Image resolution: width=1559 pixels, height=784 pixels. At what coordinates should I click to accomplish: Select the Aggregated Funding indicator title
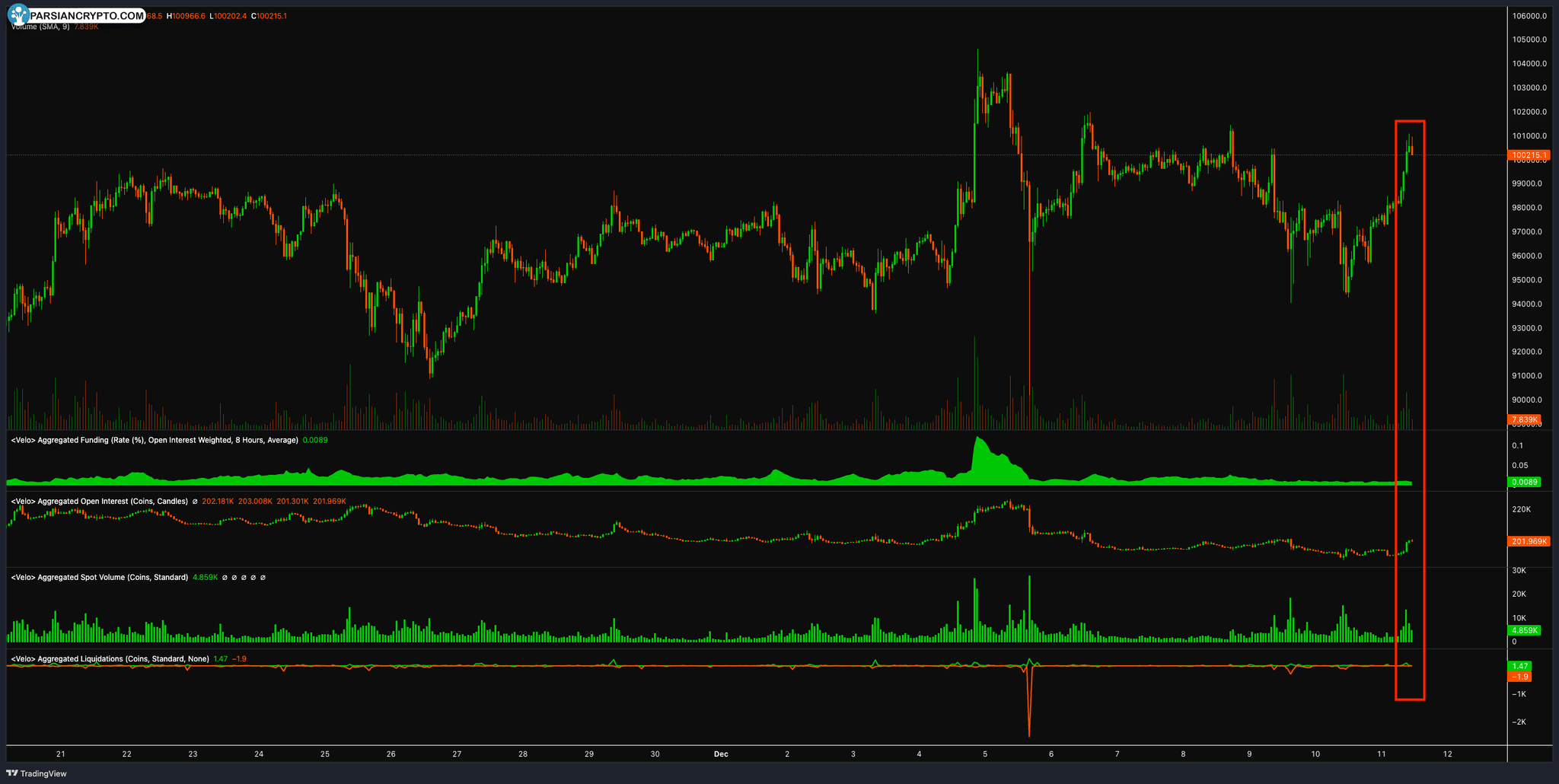[x=155, y=440]
